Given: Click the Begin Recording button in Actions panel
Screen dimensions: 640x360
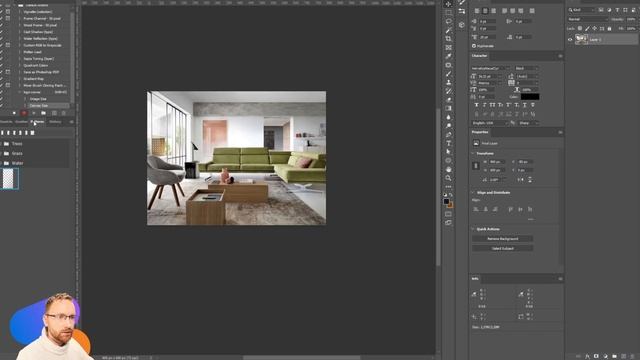Looking at the screenshot, I should click(x=24, y=113).
